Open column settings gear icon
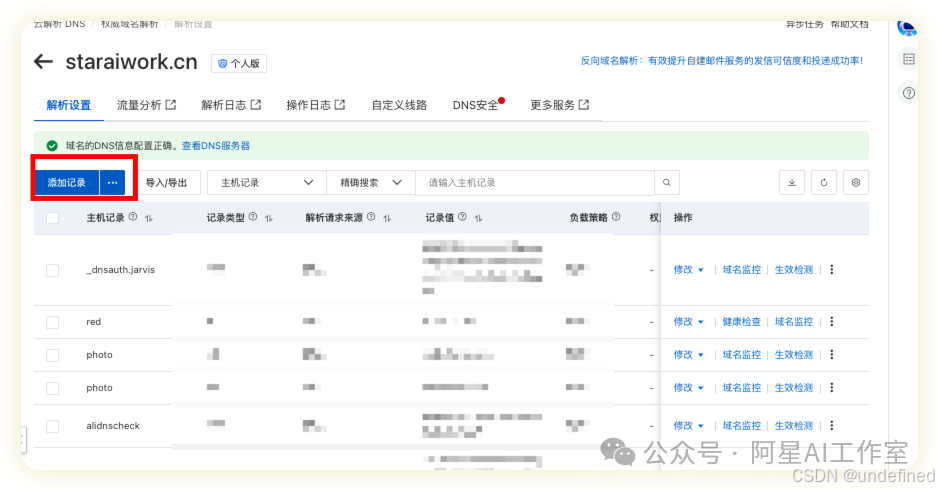The image size is (939, 491). [856, 183]
